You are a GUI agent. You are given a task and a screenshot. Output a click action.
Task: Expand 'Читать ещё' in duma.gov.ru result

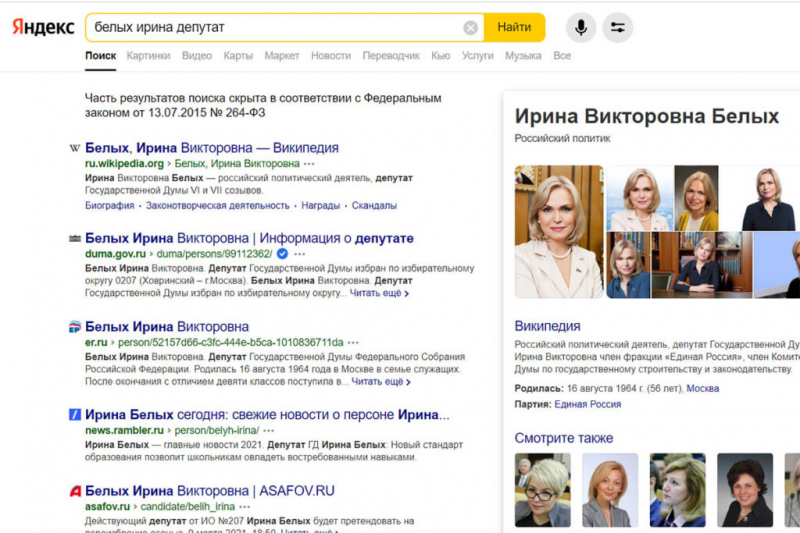point(379,294)
